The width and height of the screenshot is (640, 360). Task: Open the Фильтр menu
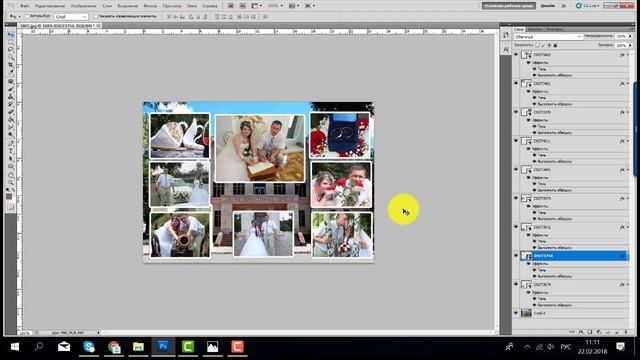[x=150, y=6]
